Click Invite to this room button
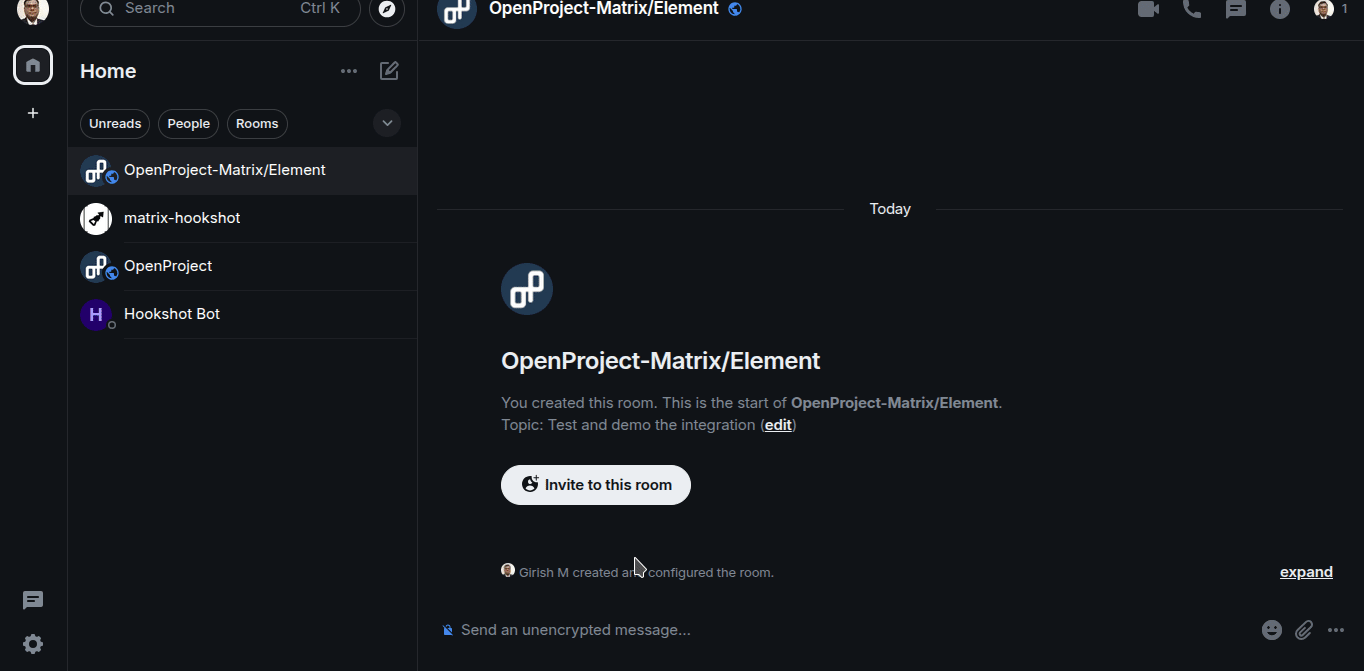 596,485
